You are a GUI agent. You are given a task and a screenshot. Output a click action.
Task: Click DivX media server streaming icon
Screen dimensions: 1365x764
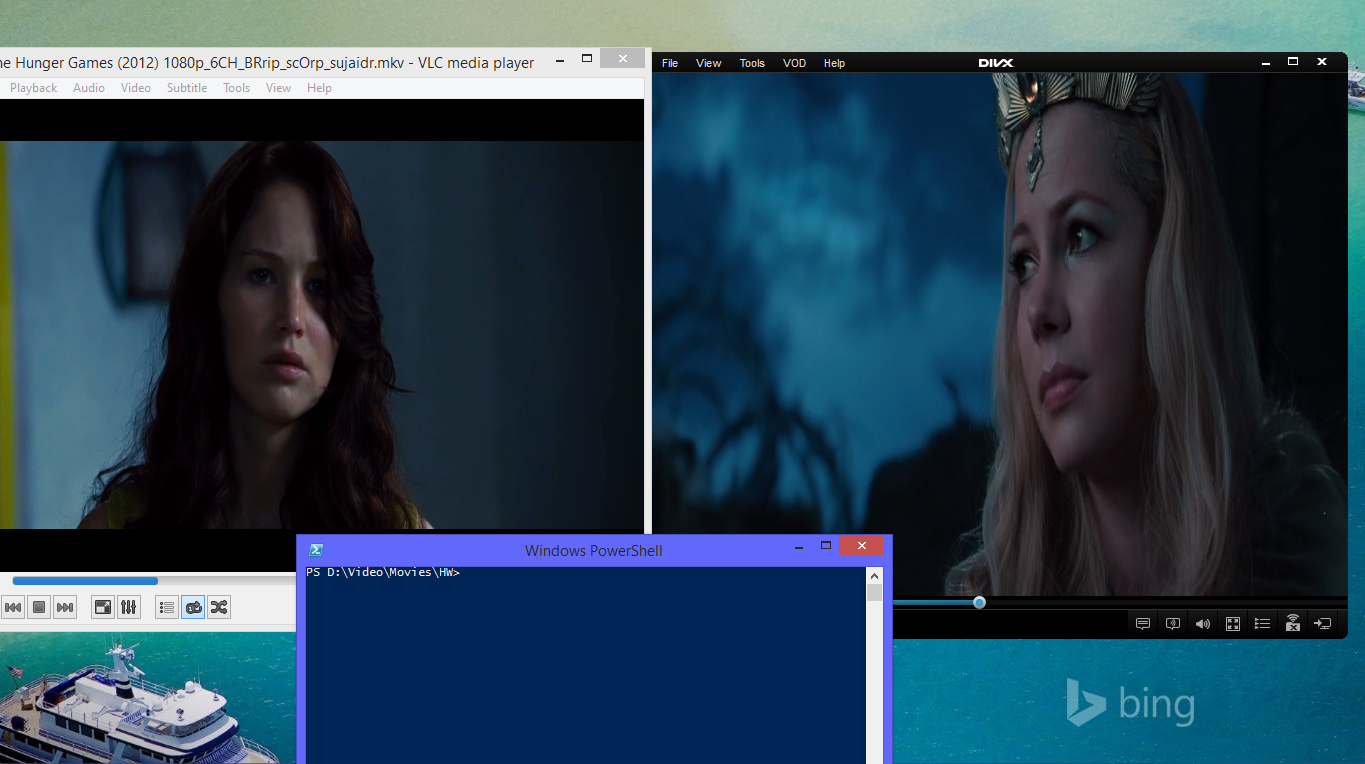pyautogui.click(x=1293, y=624)
